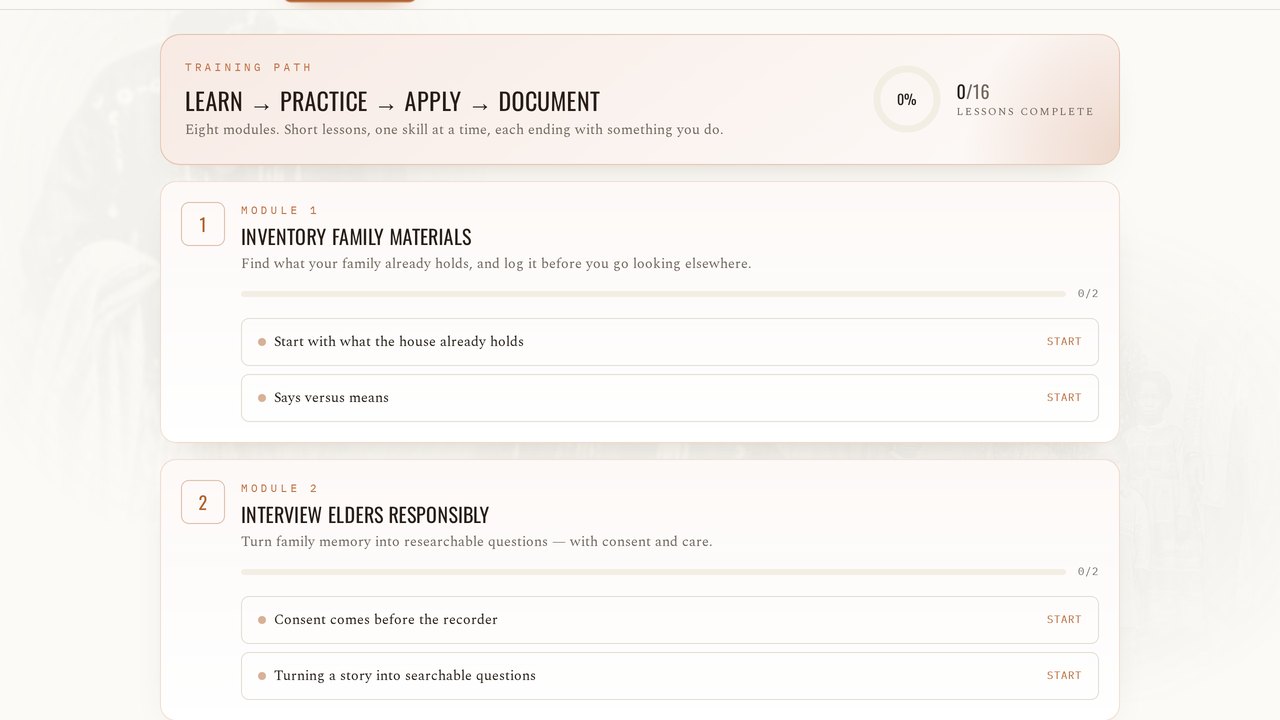Open lesson "Start with what the house already holds"
This screenshot has height=720, width=1280.
pos(670,342)
